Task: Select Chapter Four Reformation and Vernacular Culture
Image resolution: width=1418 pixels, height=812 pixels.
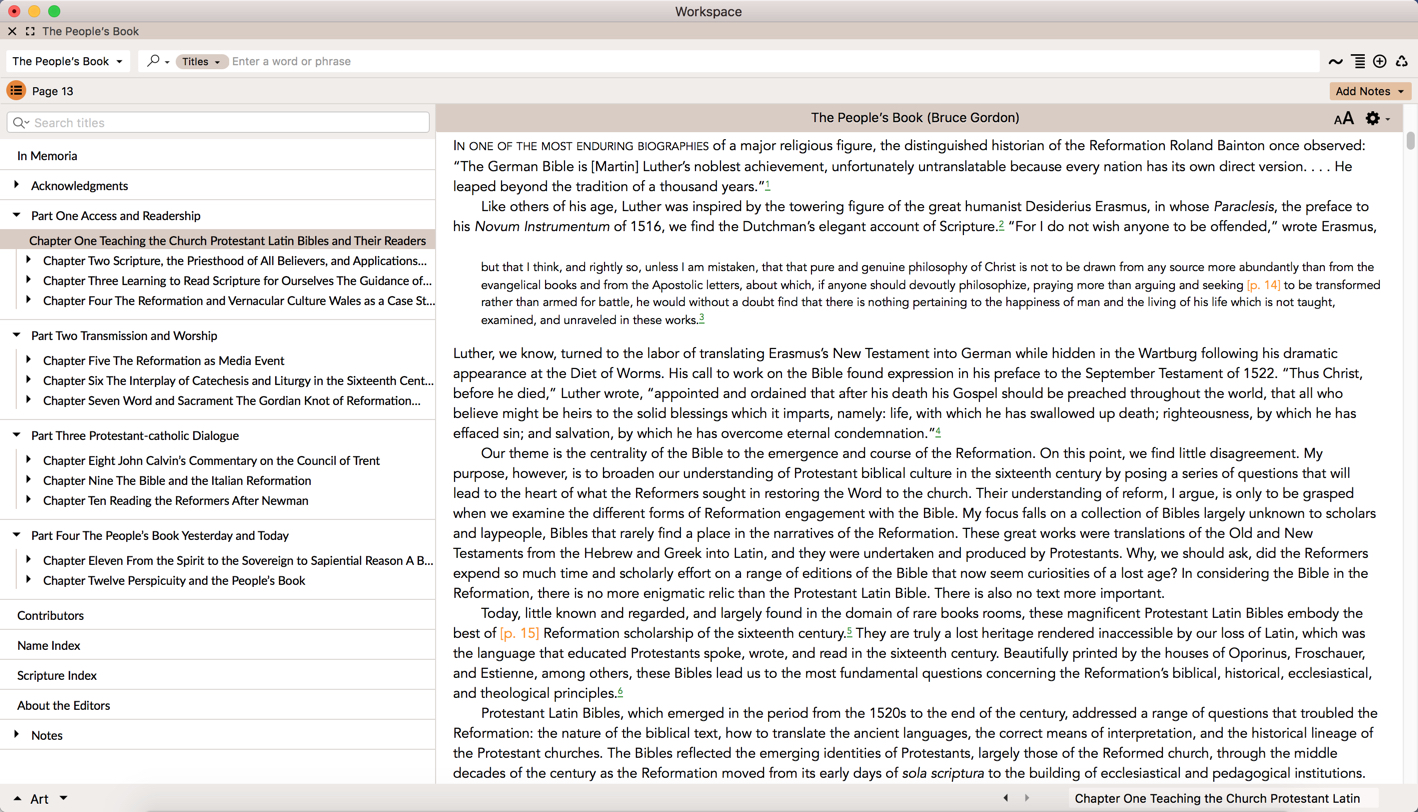Action: (x=239, y=301)
